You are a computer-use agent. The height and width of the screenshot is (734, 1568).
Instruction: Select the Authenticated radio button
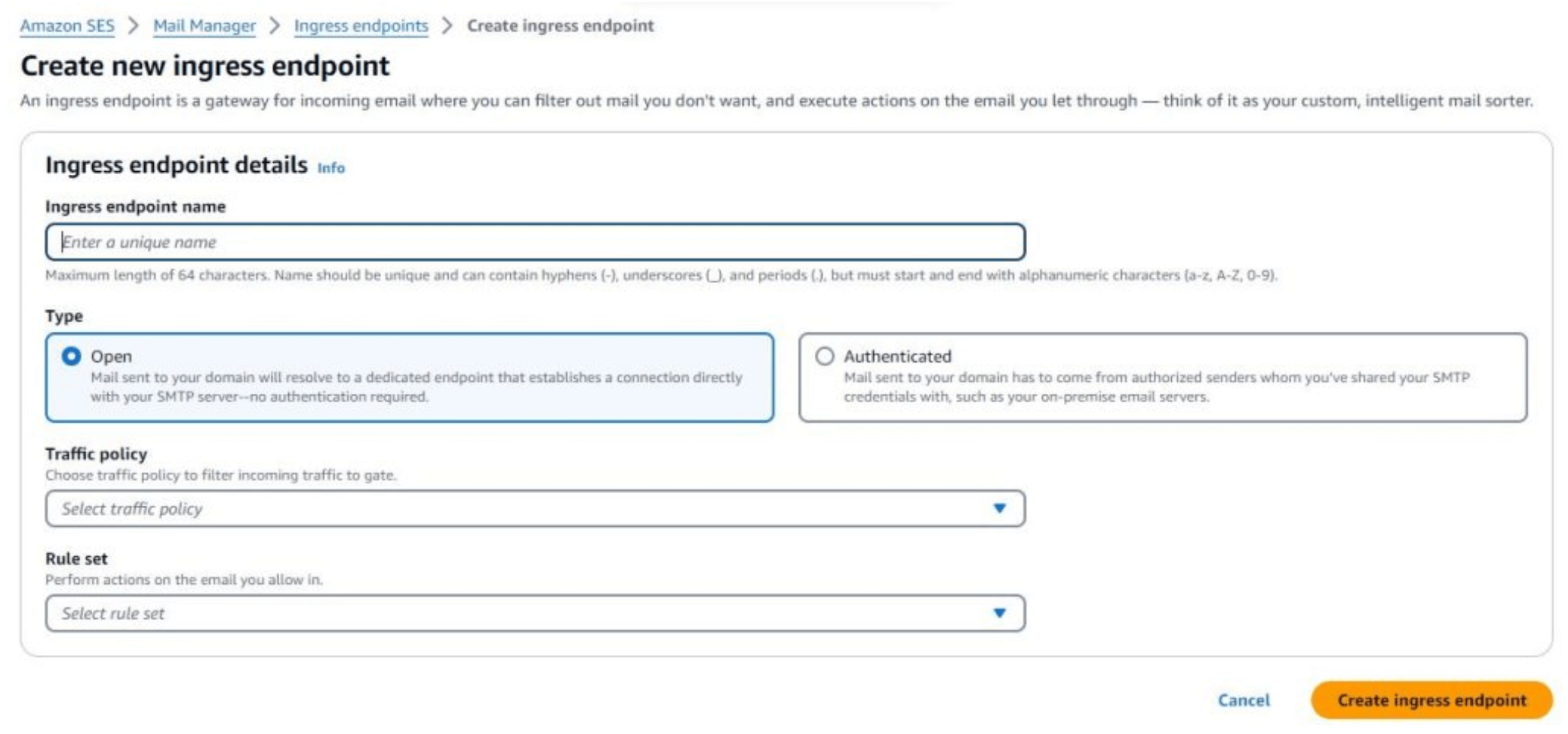click(825, 356)
